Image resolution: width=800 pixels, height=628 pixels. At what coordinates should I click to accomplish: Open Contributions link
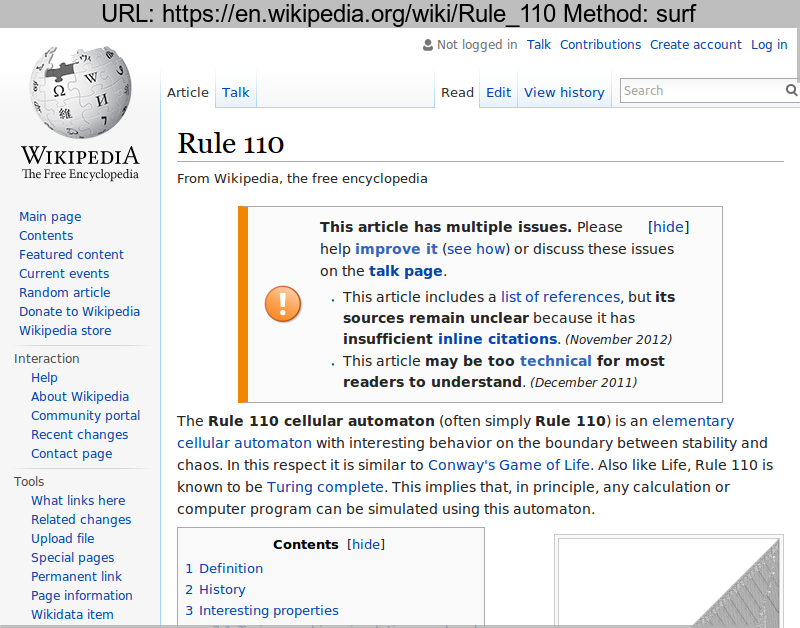click(601, 45)
